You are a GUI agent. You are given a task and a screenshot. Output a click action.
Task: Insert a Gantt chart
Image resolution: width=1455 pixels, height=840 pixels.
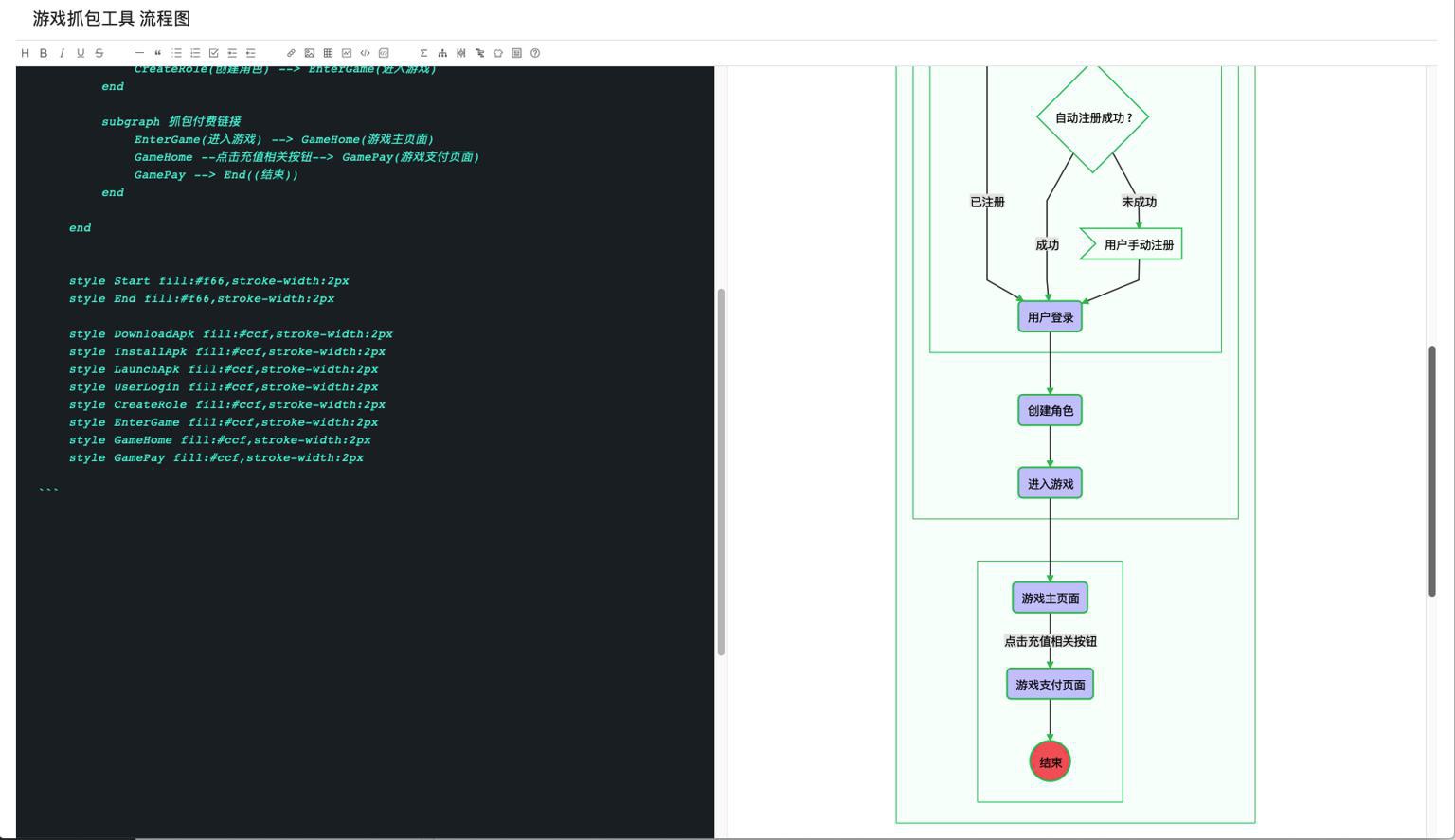pos(479,53)
